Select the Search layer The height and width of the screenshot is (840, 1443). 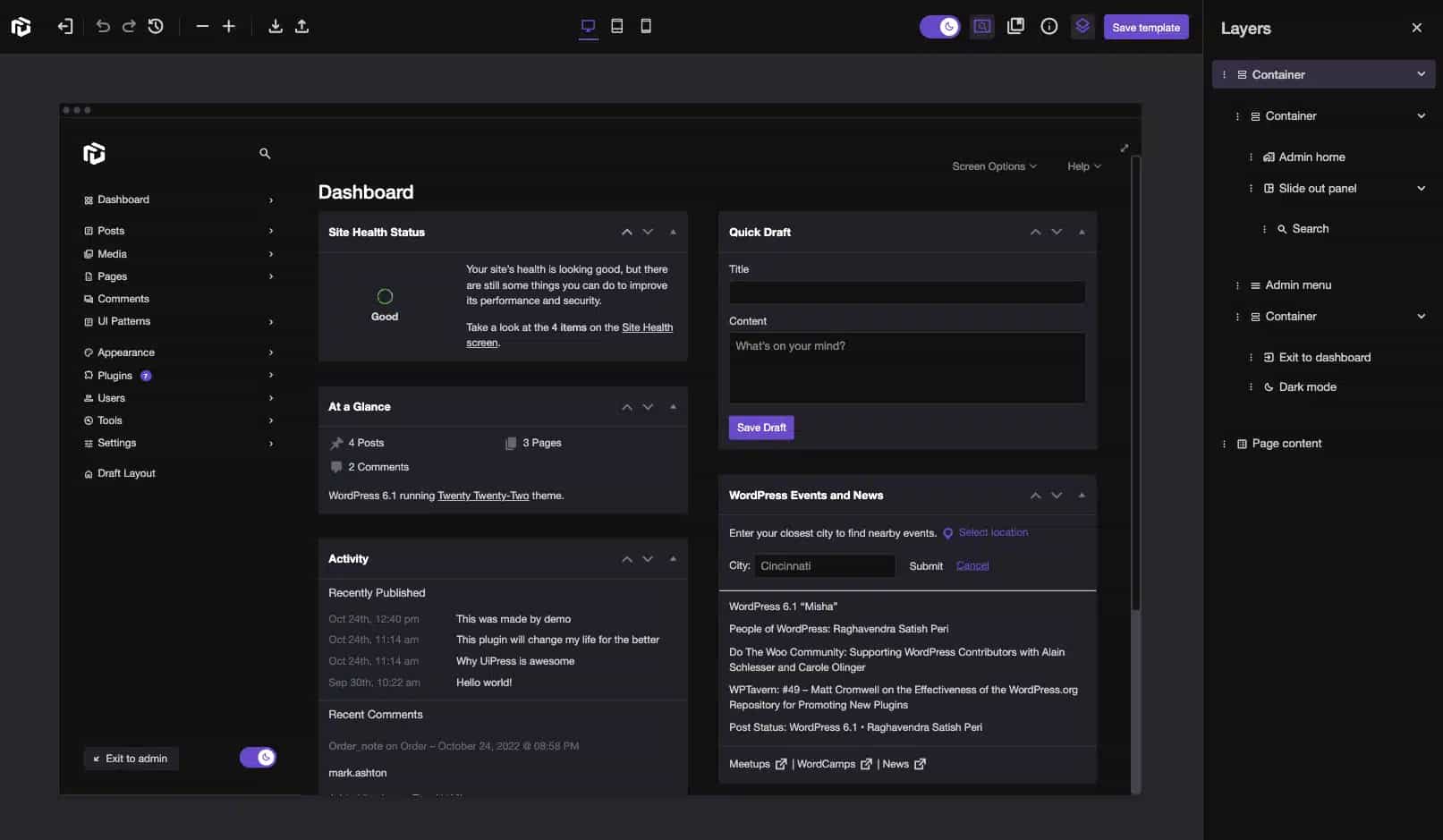1310,229
